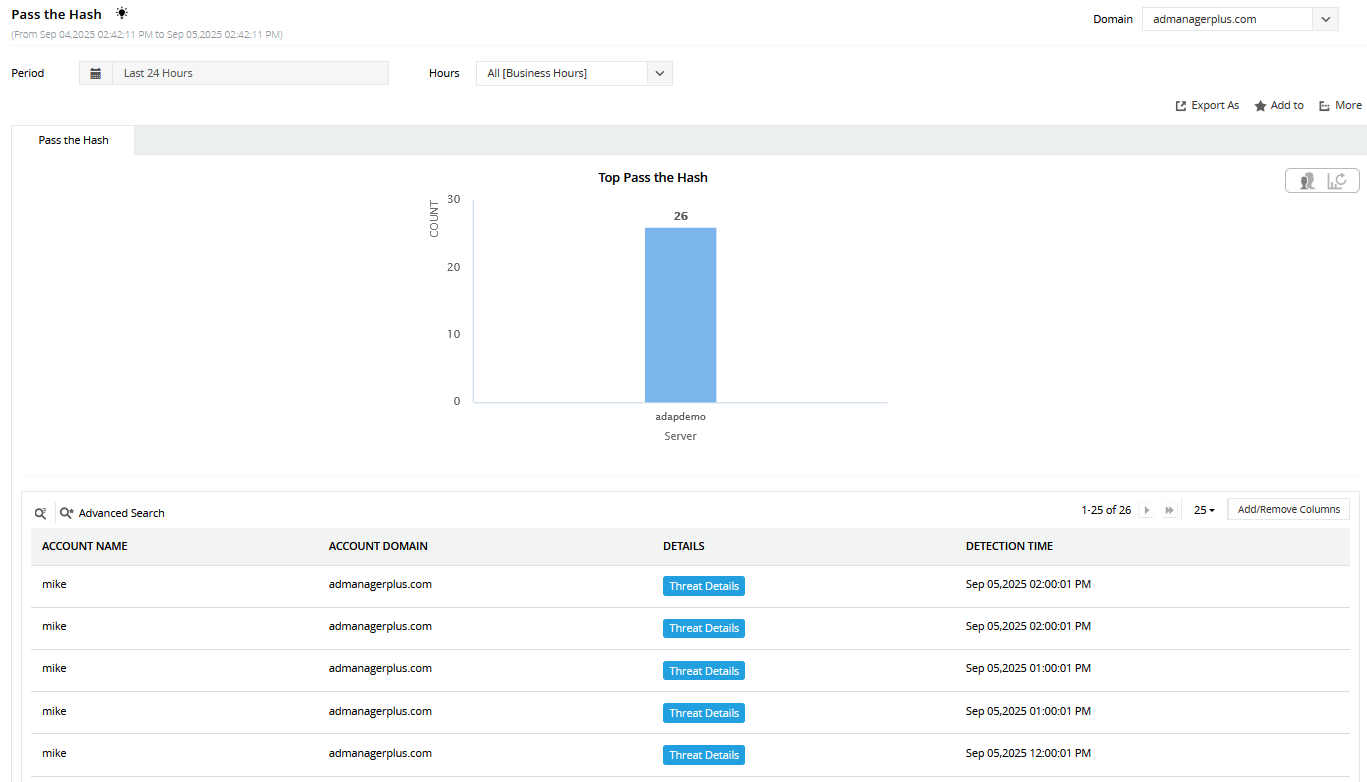
Task: Click the Add/Remove Columns button
Action: 1288,509
